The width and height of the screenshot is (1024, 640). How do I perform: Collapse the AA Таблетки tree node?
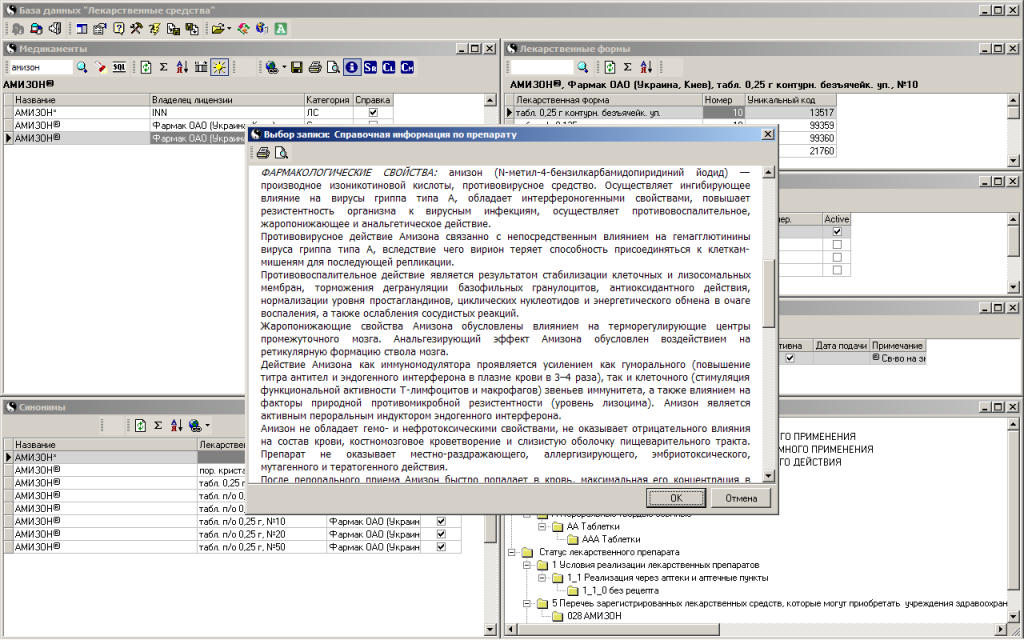tap(542, 526)
